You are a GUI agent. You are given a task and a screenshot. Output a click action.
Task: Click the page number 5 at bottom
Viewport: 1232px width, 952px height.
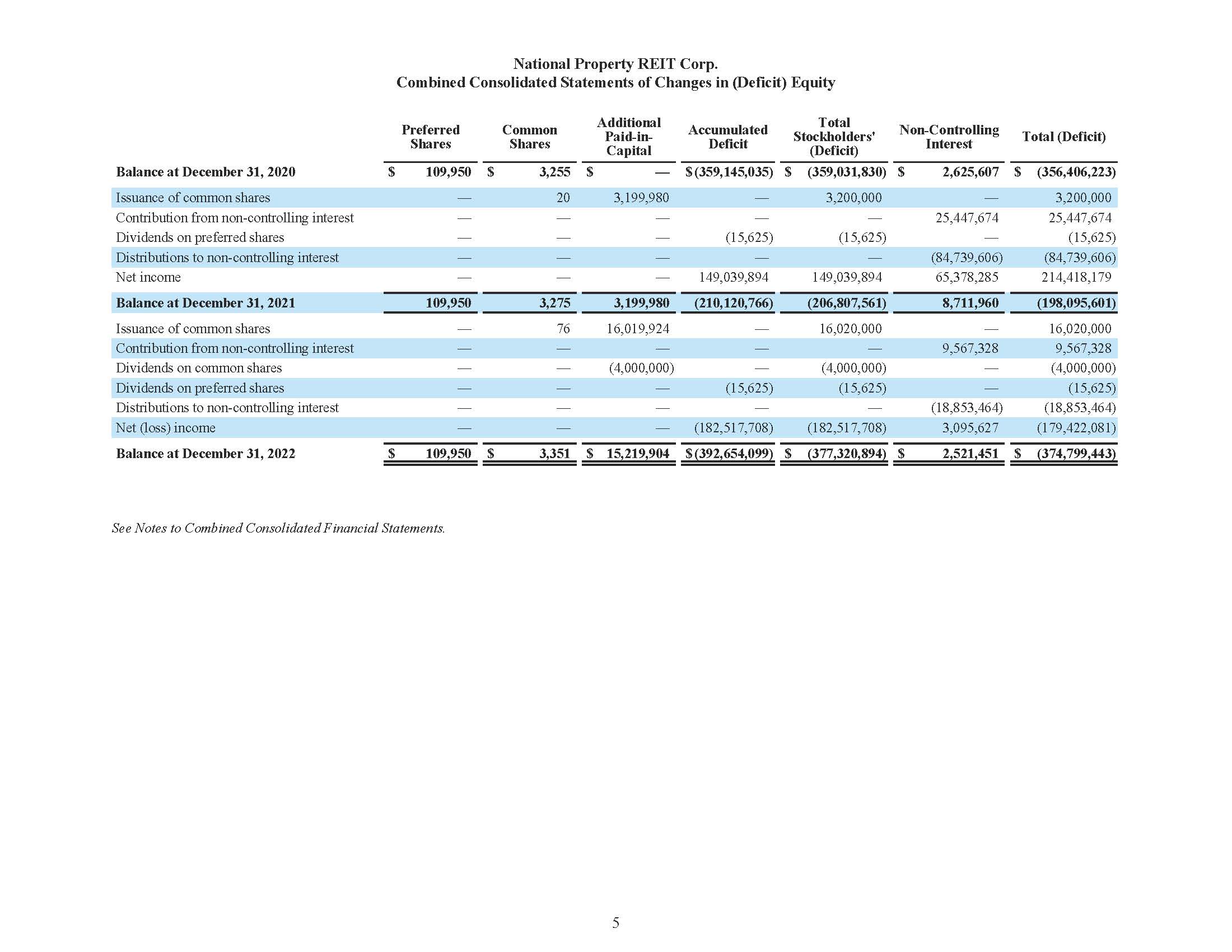click(x=615, y=923)
